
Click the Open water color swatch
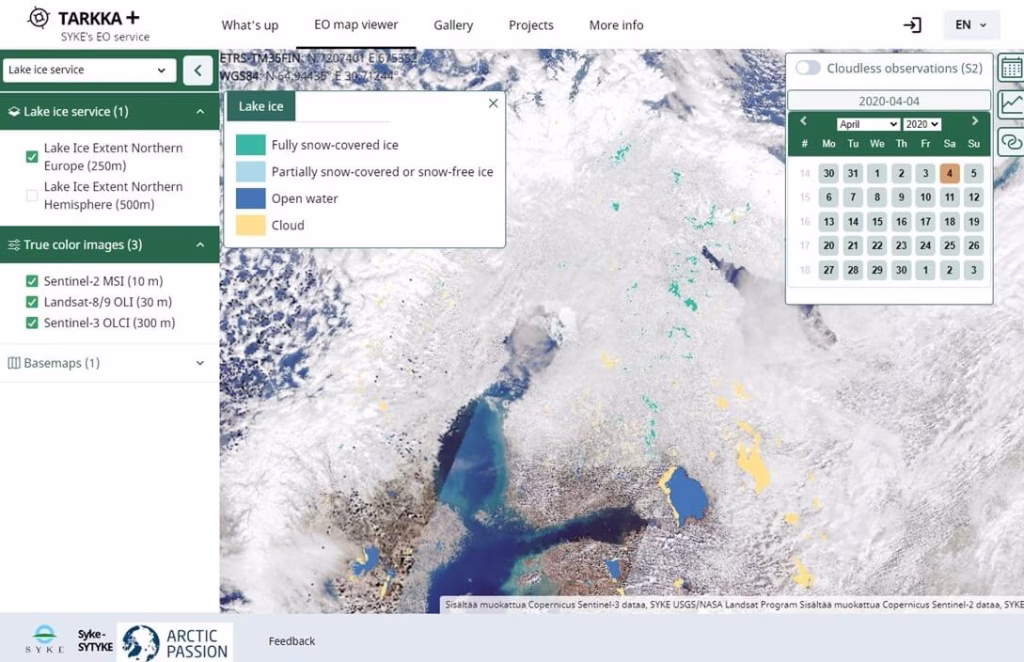tap(251, 198)
